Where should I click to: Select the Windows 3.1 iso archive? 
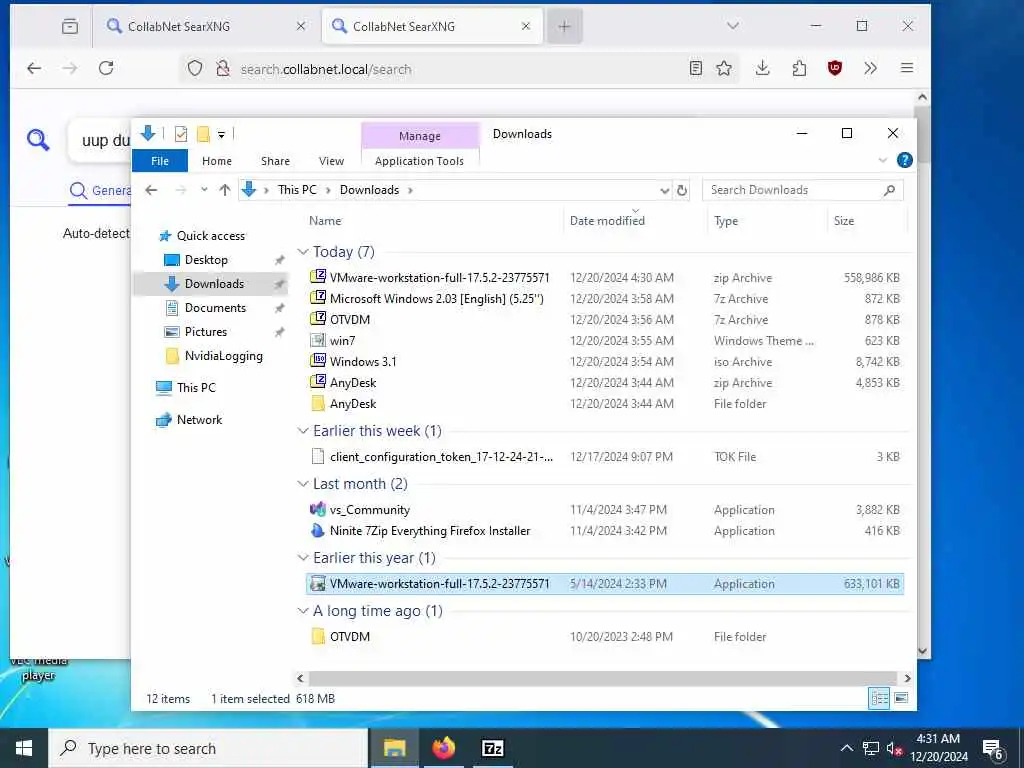tap(604, 361)
